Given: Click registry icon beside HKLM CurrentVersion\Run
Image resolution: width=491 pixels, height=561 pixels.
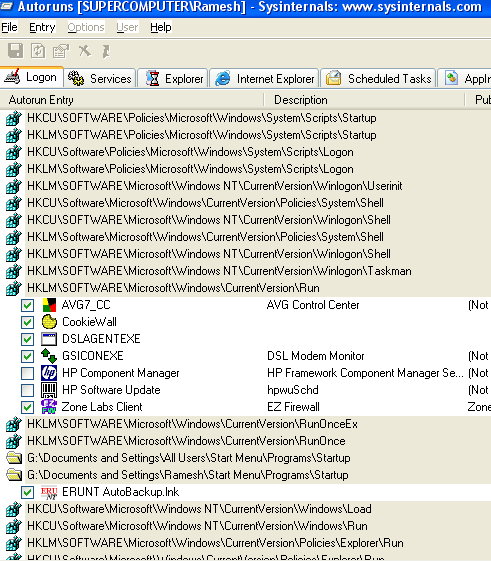Looking at the screenshot, I should [x=14, y=288].
